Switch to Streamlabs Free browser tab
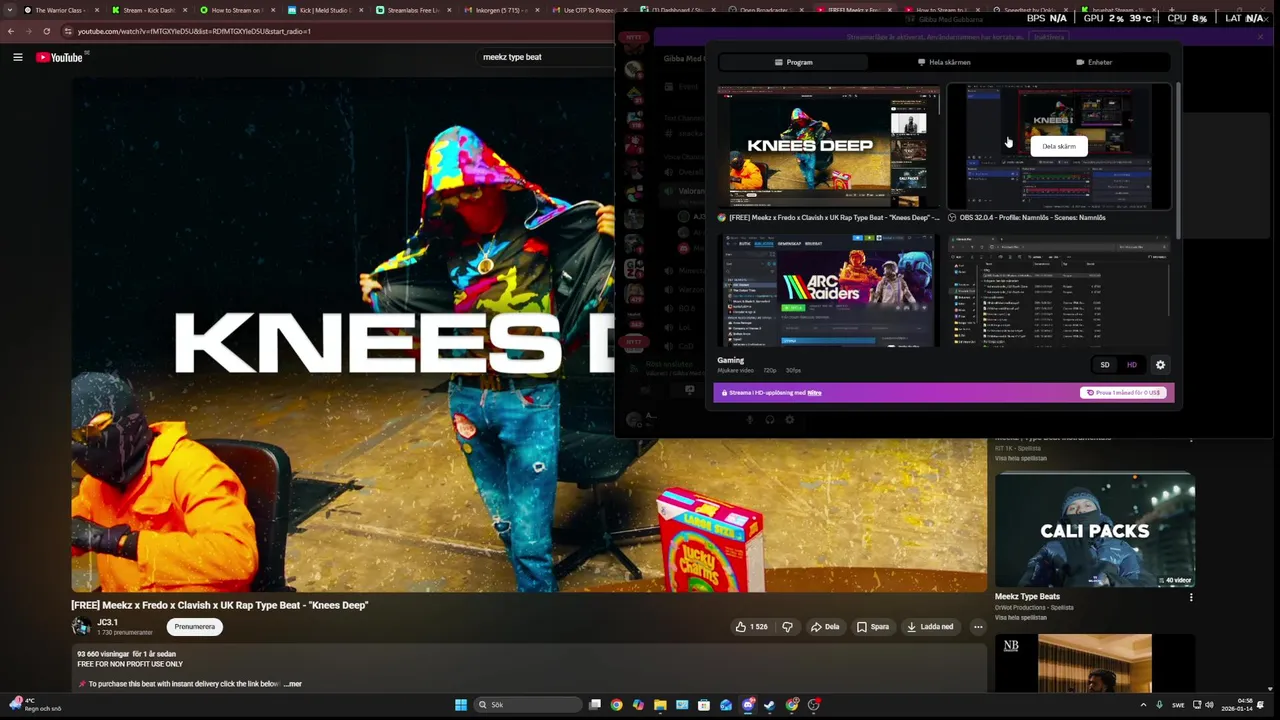The image size is (1280, 720). 413,10
